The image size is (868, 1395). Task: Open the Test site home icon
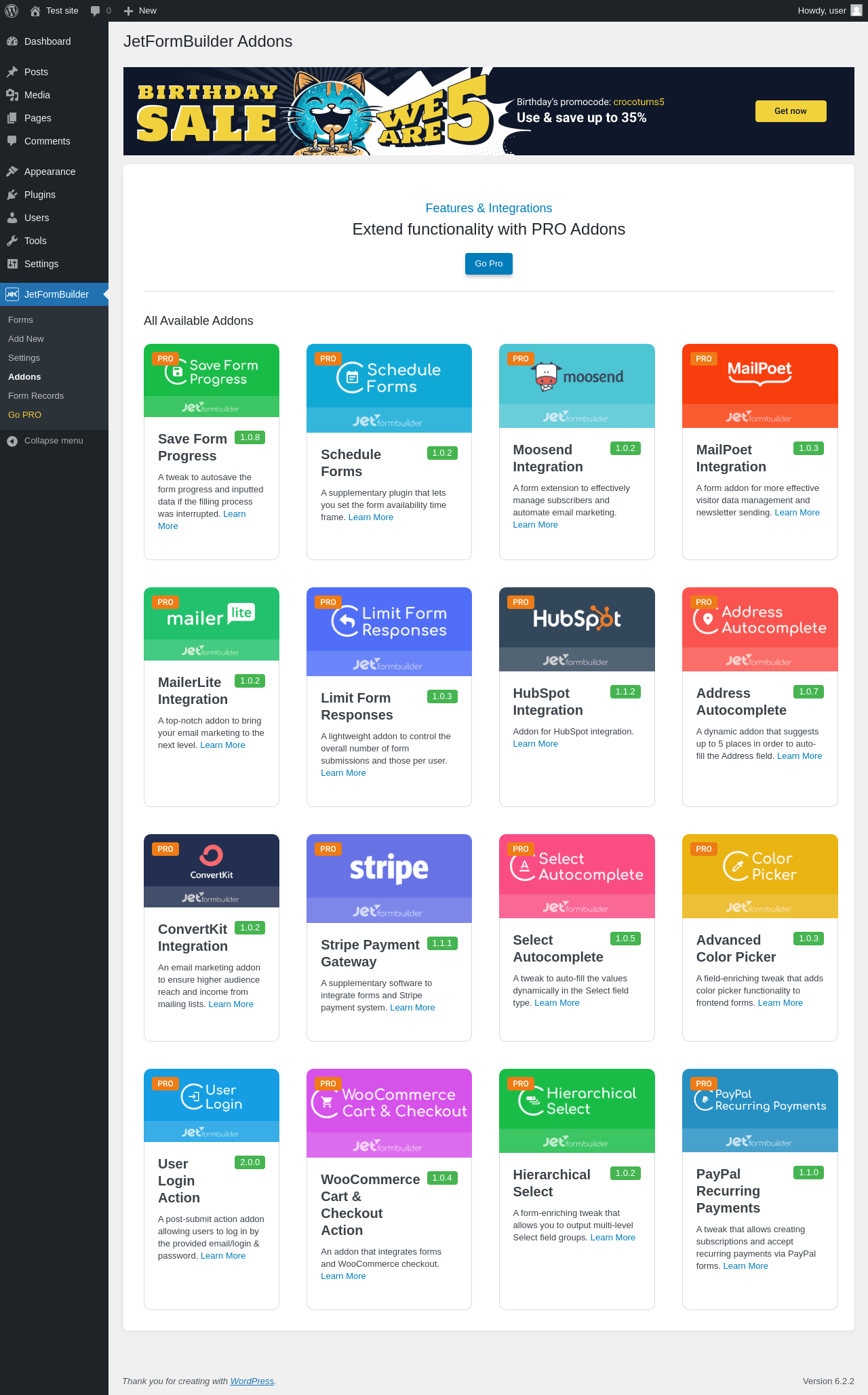point(35,11)
